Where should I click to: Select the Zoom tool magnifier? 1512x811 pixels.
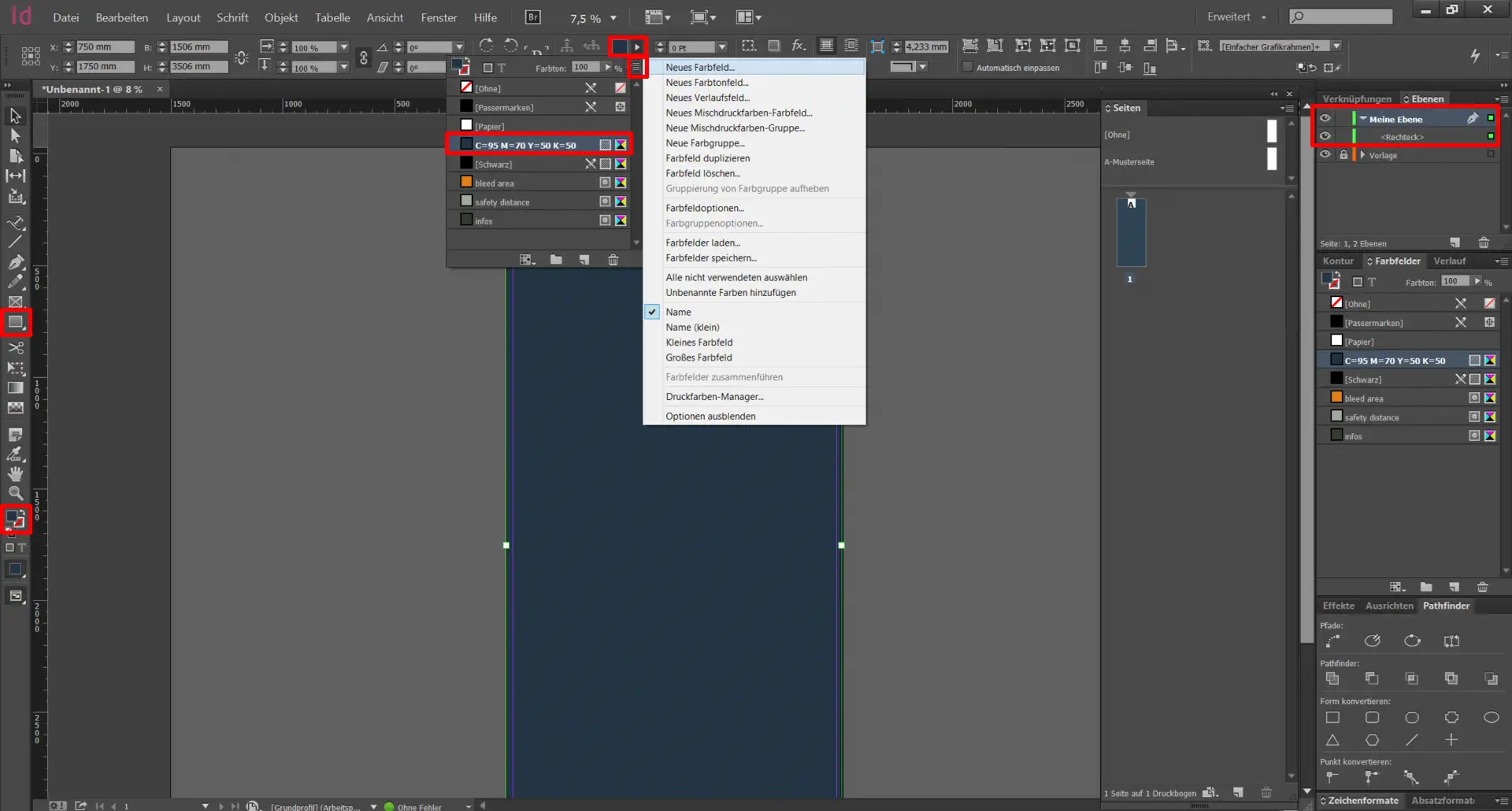point(16,493)
